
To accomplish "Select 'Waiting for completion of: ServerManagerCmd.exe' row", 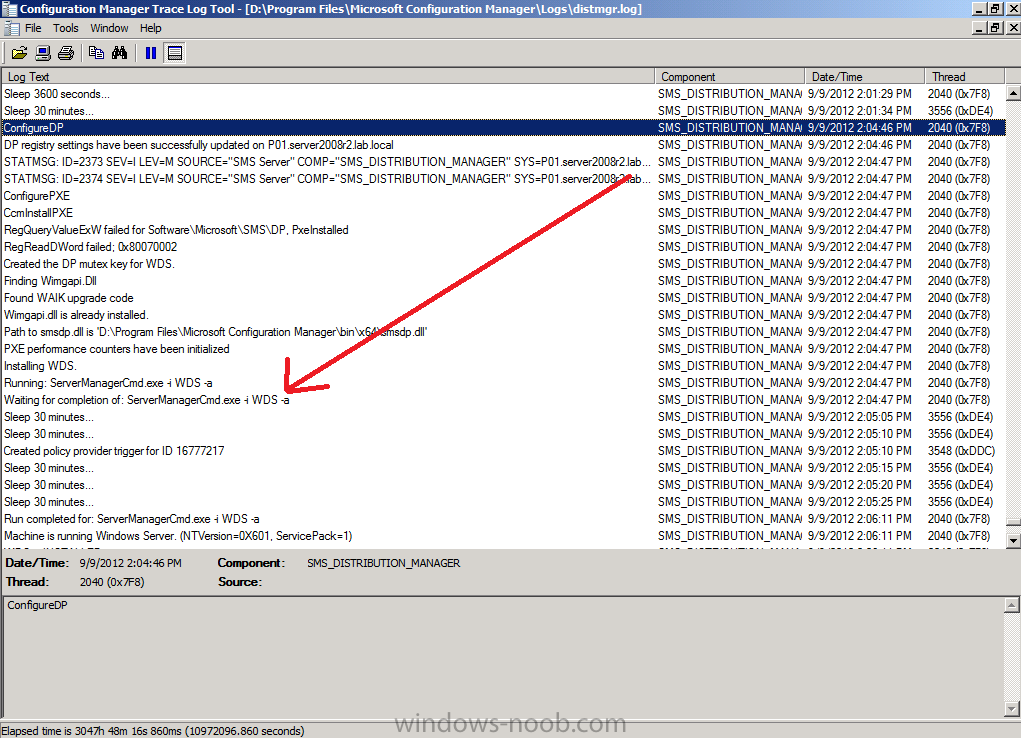I will click(503, 400).
